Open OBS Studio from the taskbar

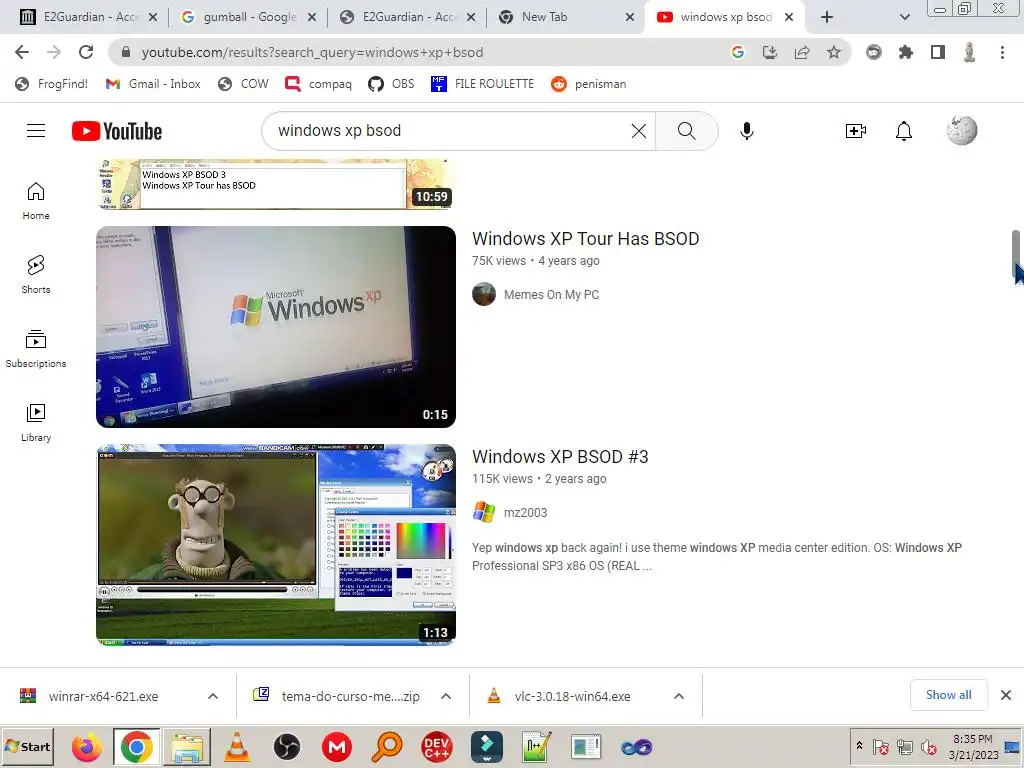click(287, 747)
